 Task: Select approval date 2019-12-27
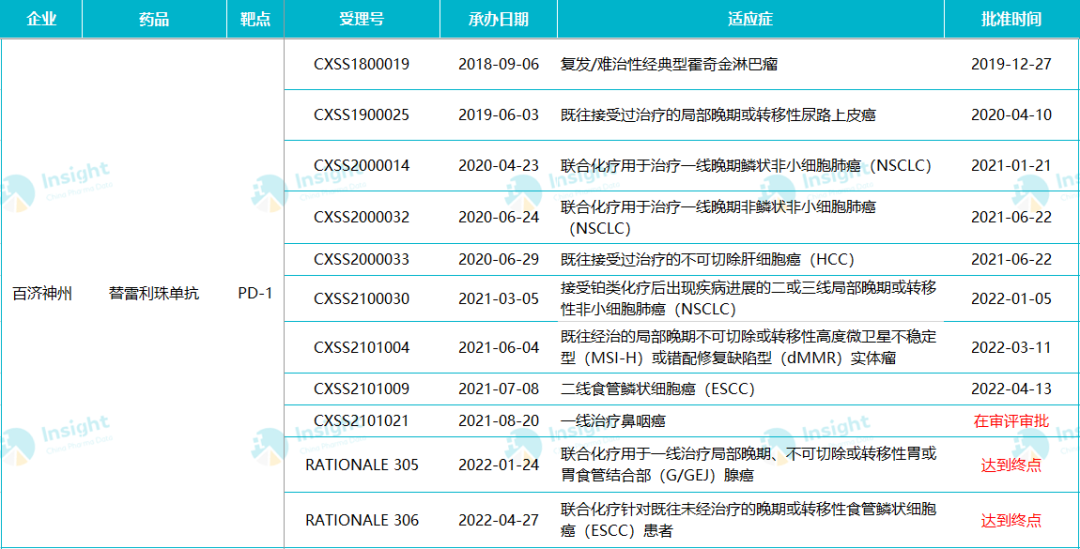(x=1011, y=64)
